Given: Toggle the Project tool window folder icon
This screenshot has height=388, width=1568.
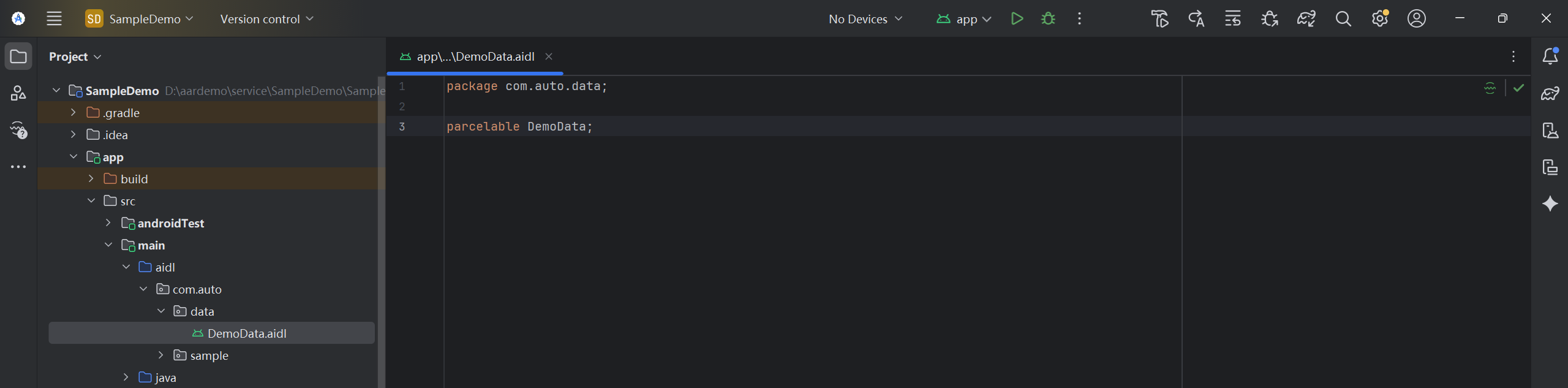Looking at the screenshot, I should tap(18, 56).
